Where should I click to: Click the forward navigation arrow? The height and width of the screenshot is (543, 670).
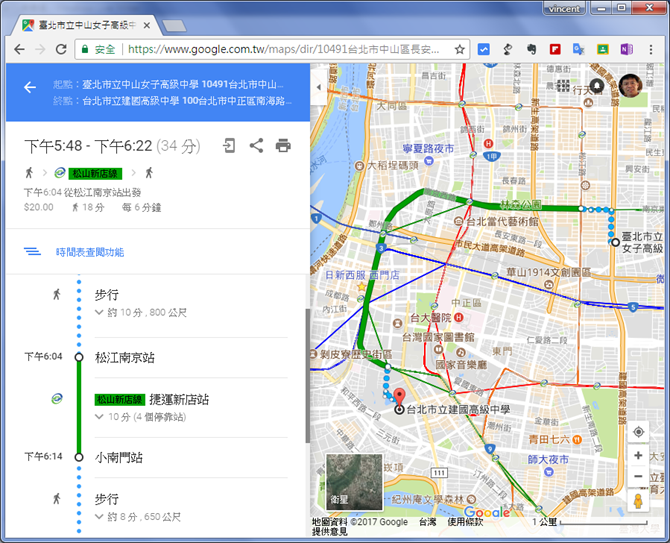pos(40,50)
